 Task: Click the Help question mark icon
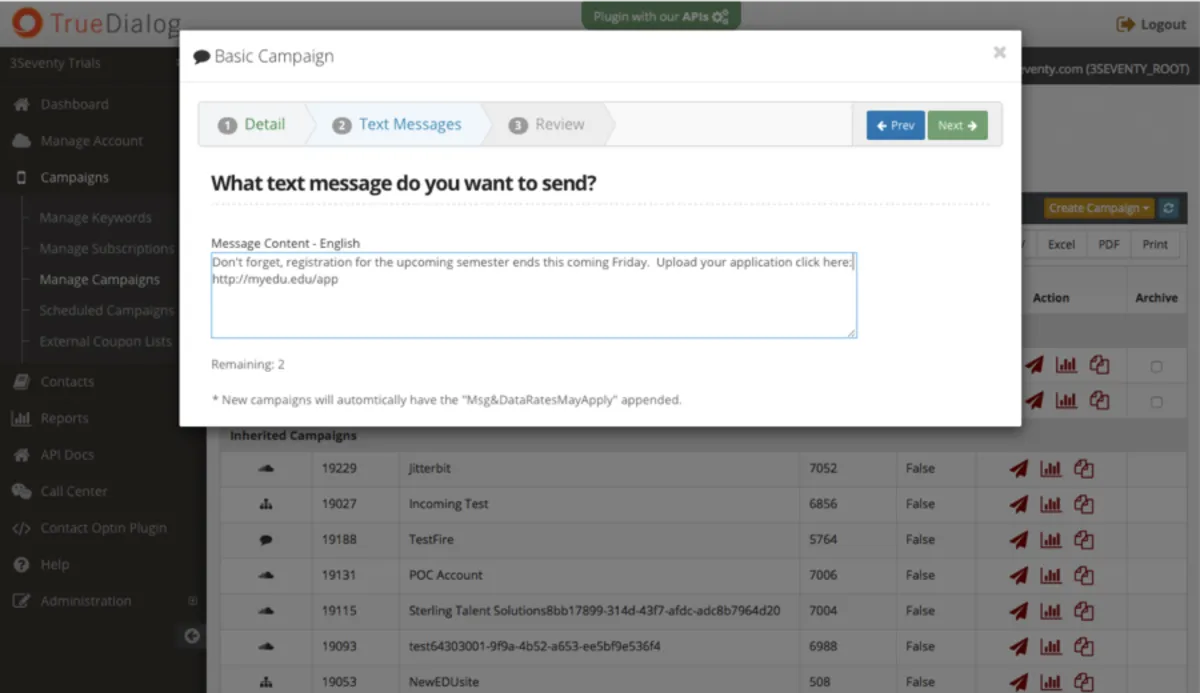pos(20,564)
